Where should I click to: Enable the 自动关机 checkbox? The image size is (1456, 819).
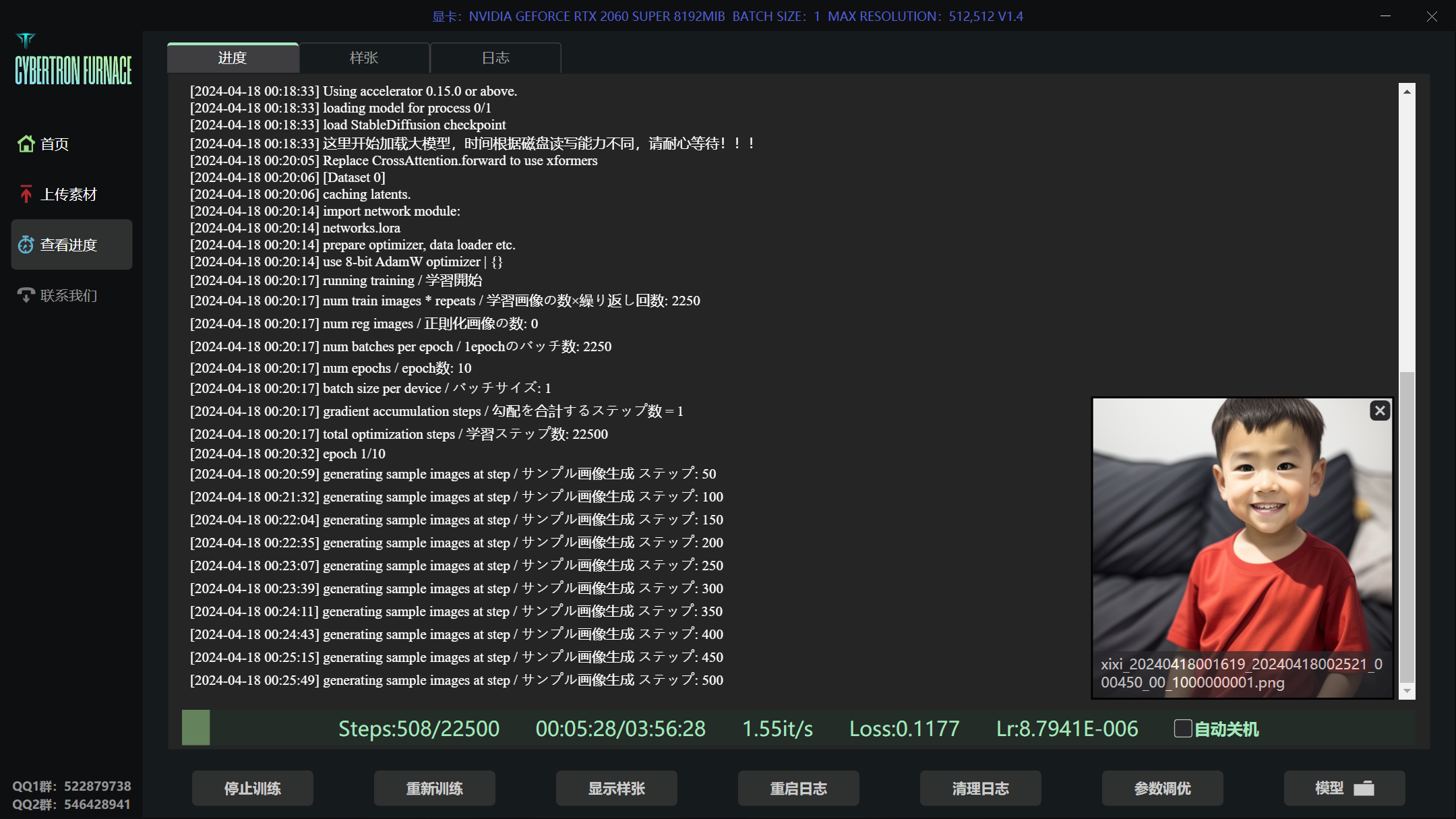coord(1183,729)
